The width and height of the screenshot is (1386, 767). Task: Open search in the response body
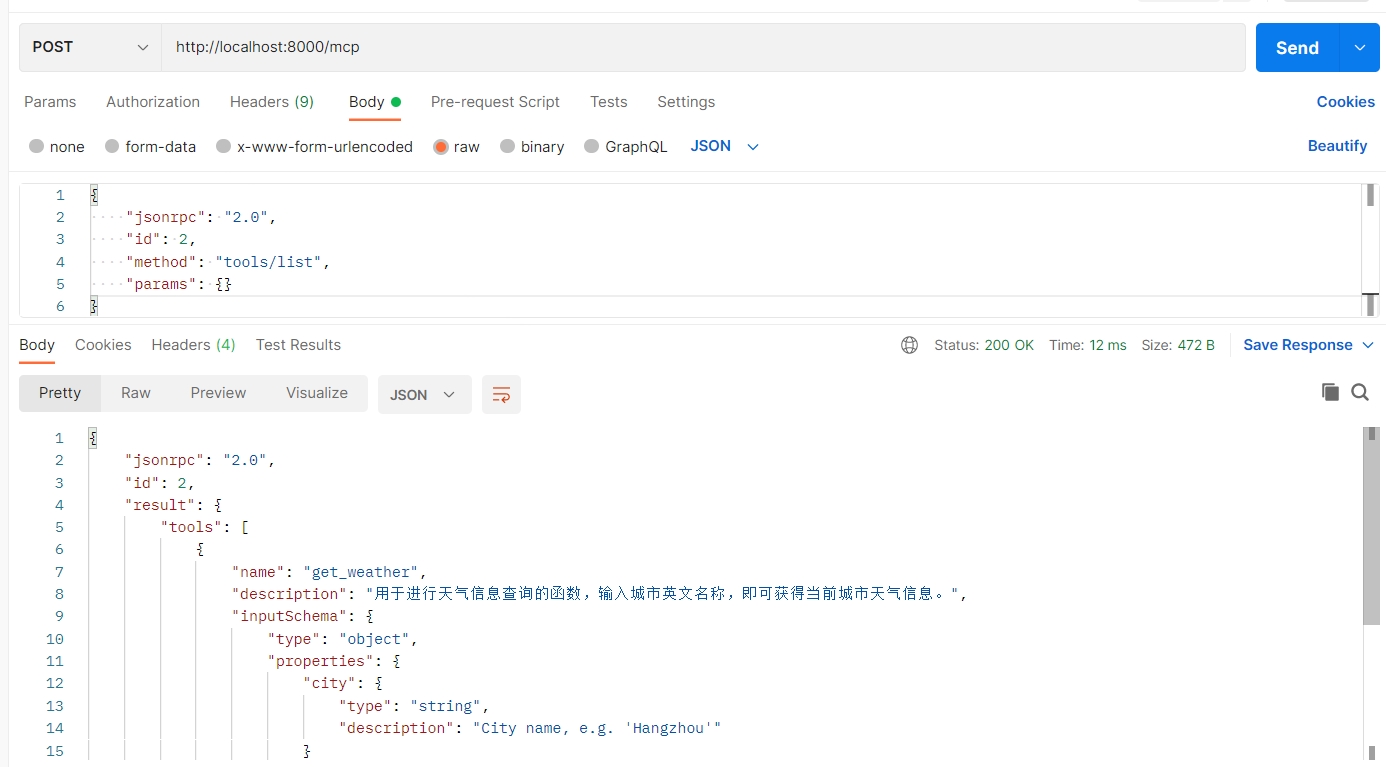pos(1360,392)
